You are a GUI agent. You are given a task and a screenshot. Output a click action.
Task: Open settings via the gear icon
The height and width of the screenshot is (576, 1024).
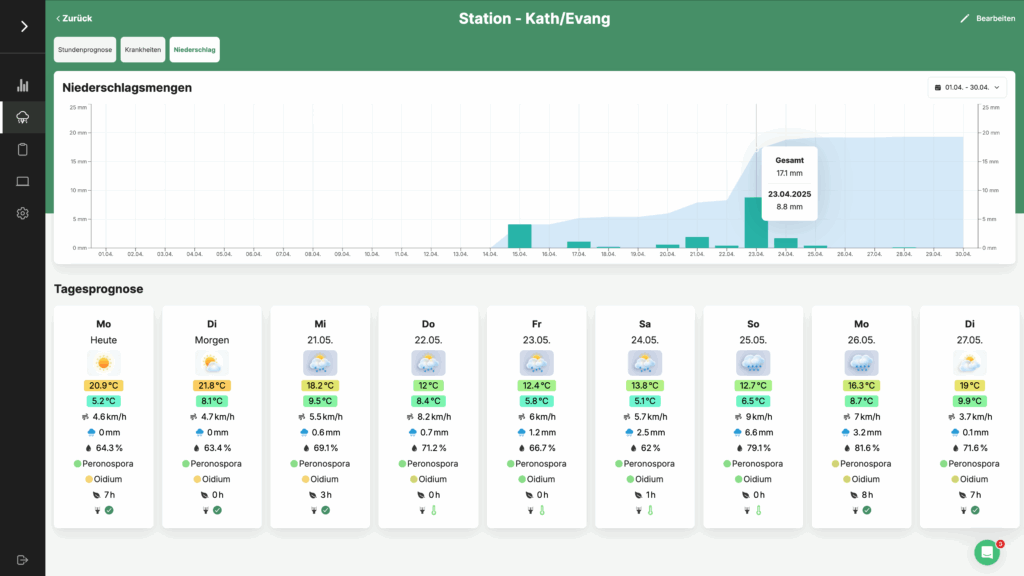[23, 213]
